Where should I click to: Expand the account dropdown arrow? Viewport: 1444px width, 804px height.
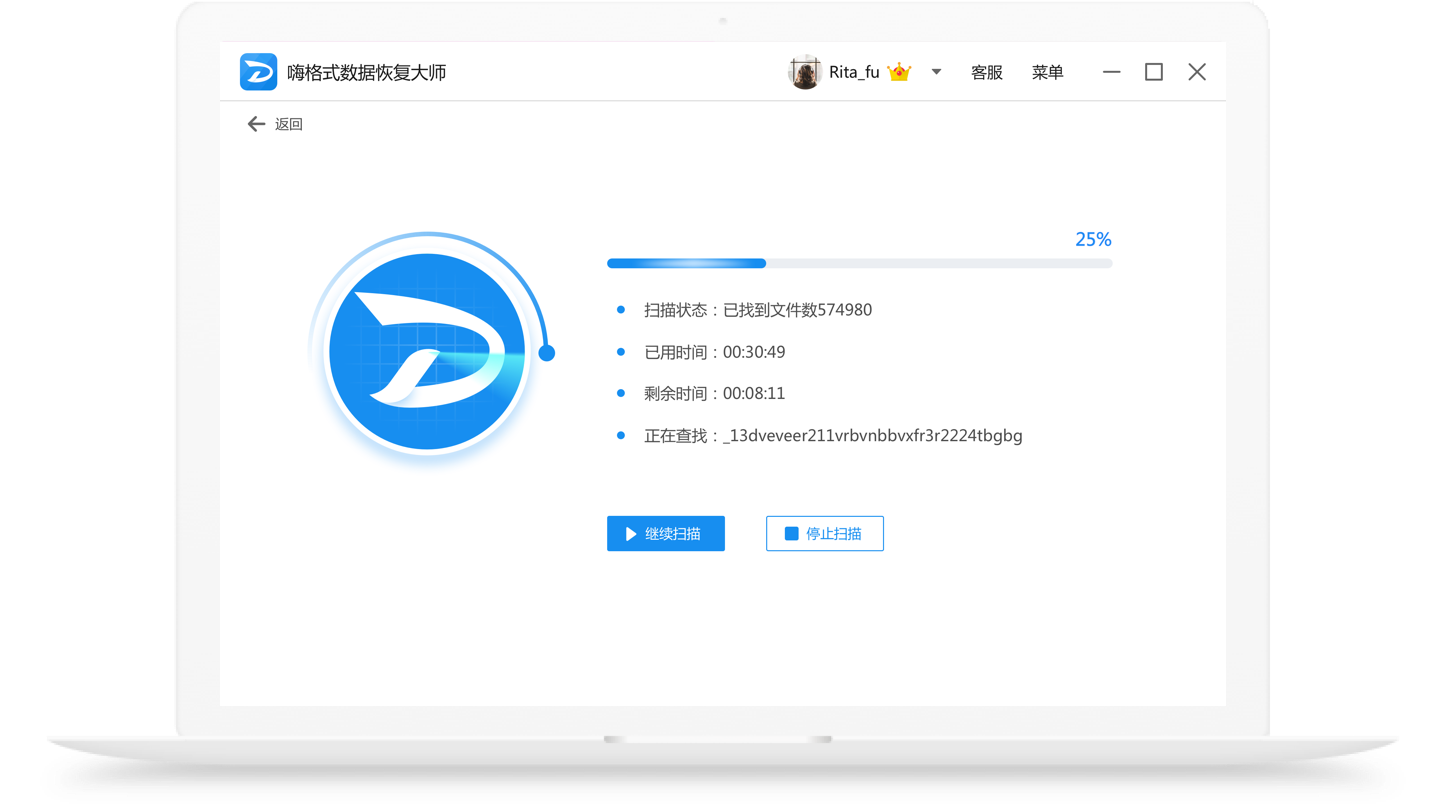coord(936,72)
